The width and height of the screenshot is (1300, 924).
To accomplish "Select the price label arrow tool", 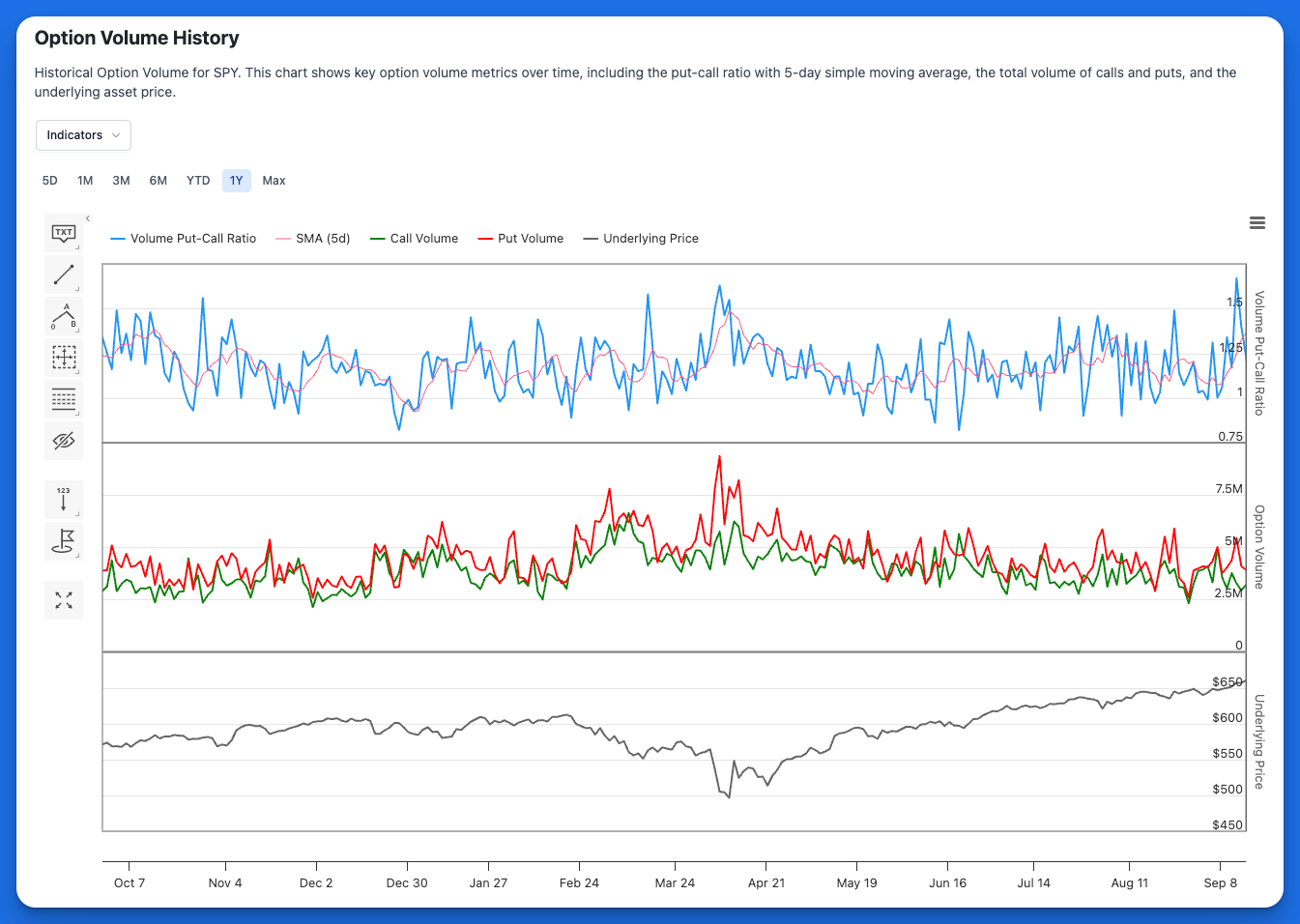I will [x=64, y=499].
